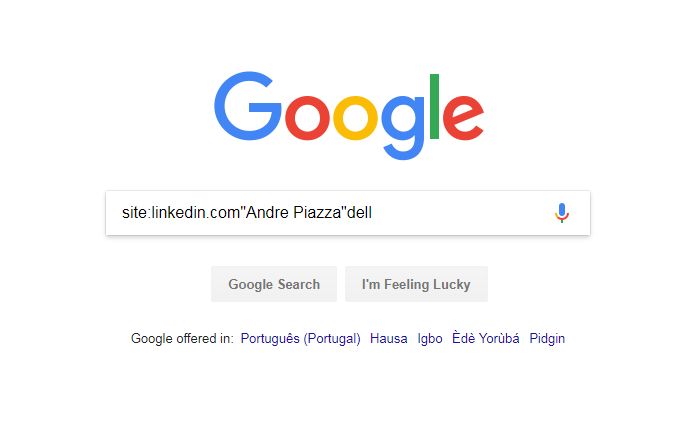Switch language to Português (Portugal)
Image resolution: width=700 pixels, height=441 pixels.
coord(300,338)
